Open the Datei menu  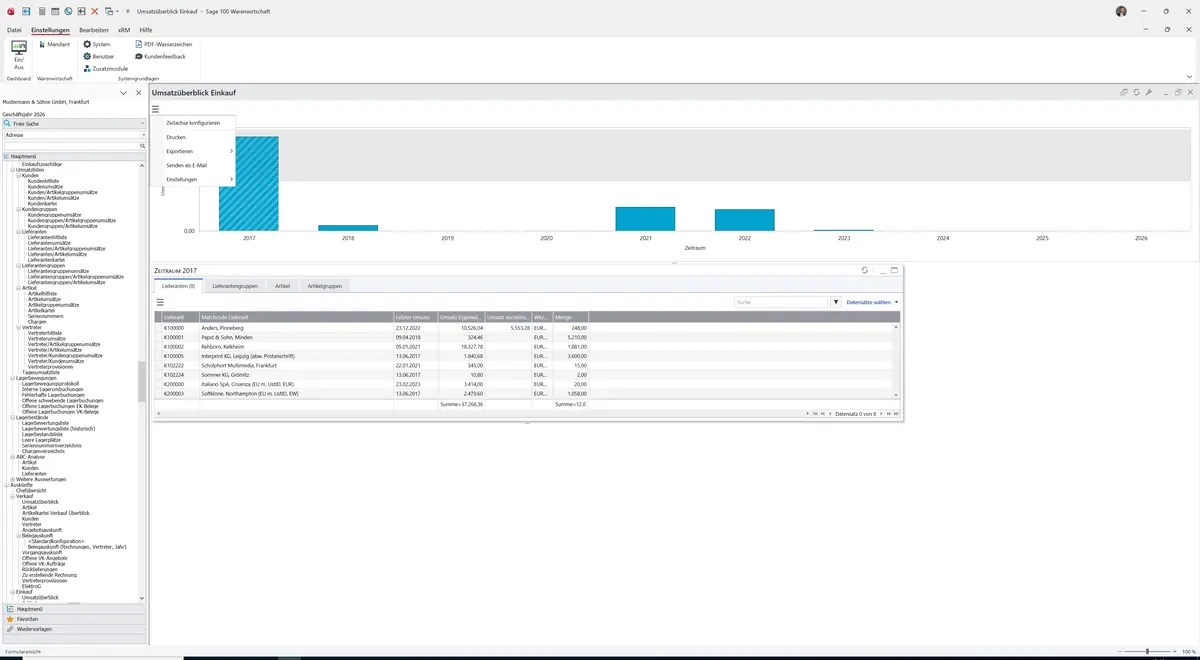click(x=14, y=30)
